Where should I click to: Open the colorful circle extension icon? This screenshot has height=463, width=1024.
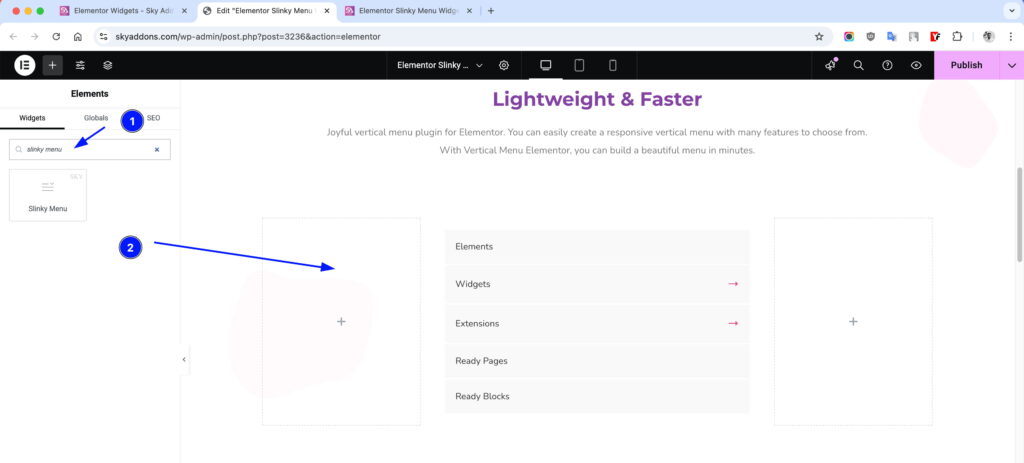point(848,37)
